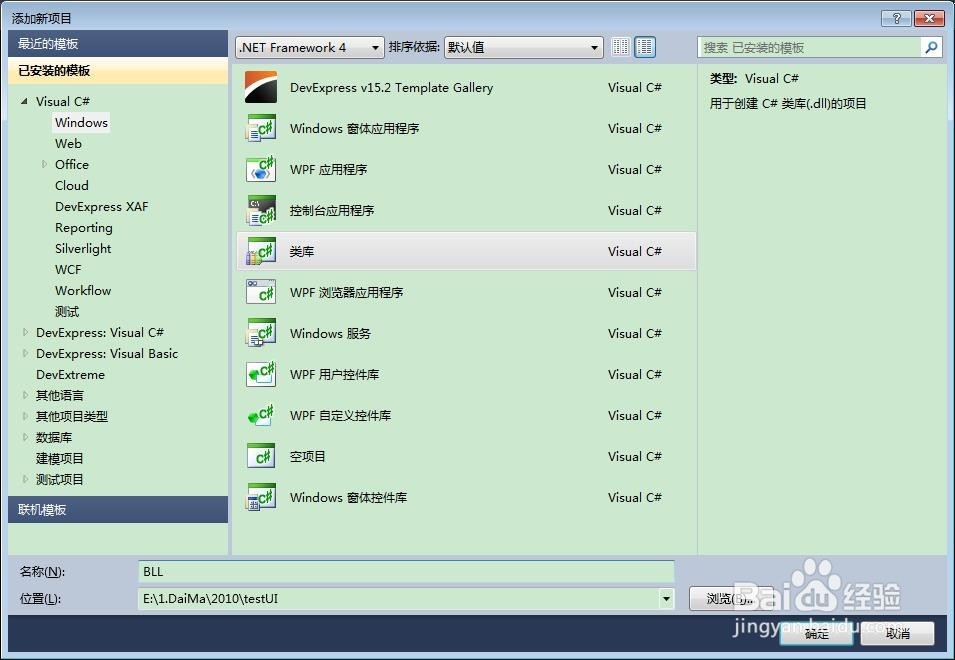The width and height of the screenshot is (955, 660).
Task: Select the Silverlight category
Action: (83, 248)
